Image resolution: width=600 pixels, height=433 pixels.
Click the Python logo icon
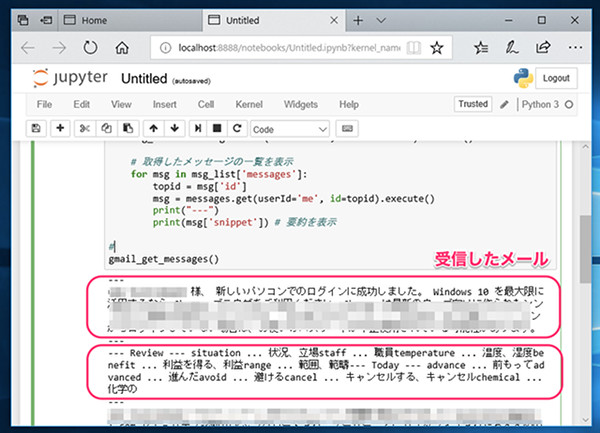click(x=523, y=78)
